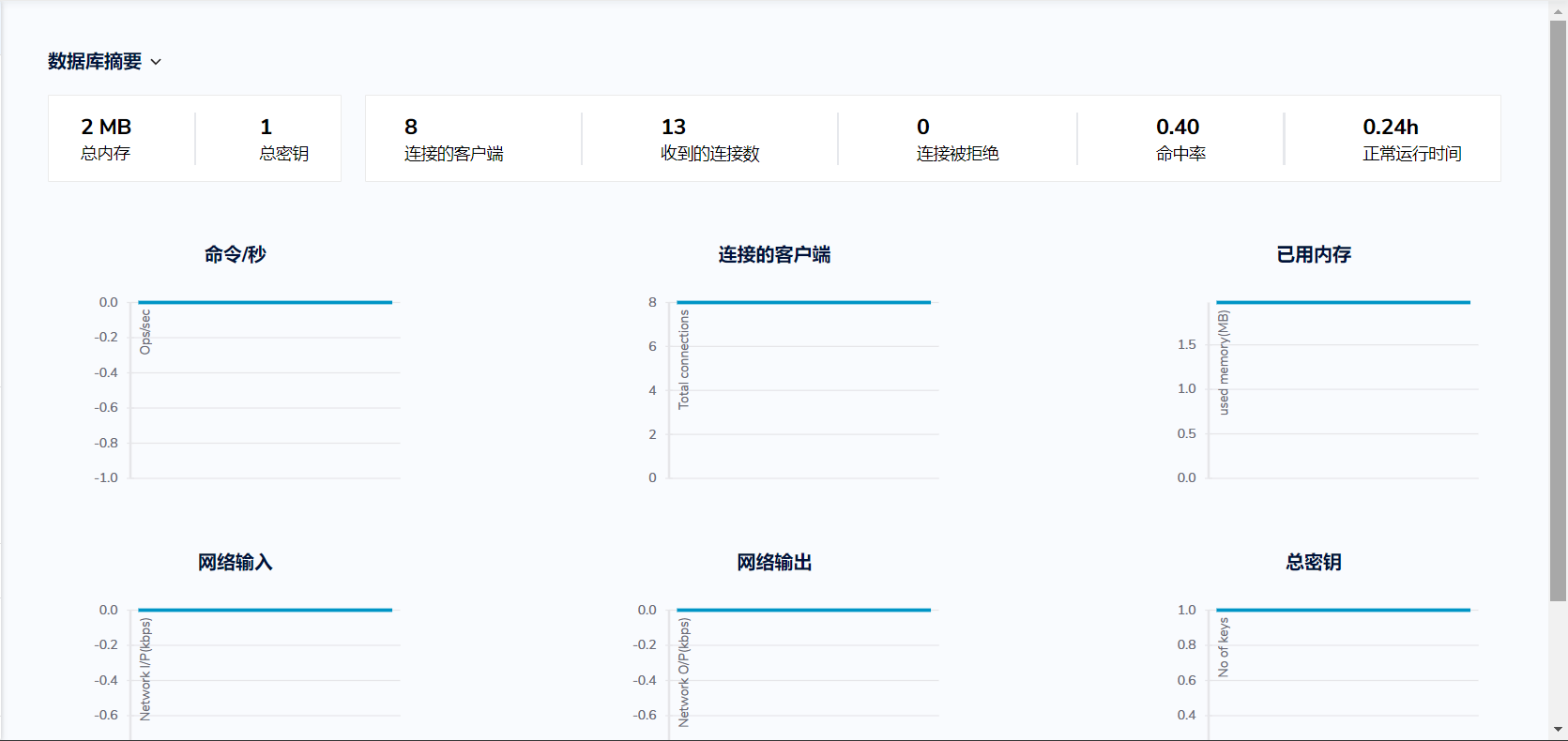Click the 正常运行时间 label
The height and width of the screenshot is (741, 1568).
pyautogui.click(x=1412, y=153)
